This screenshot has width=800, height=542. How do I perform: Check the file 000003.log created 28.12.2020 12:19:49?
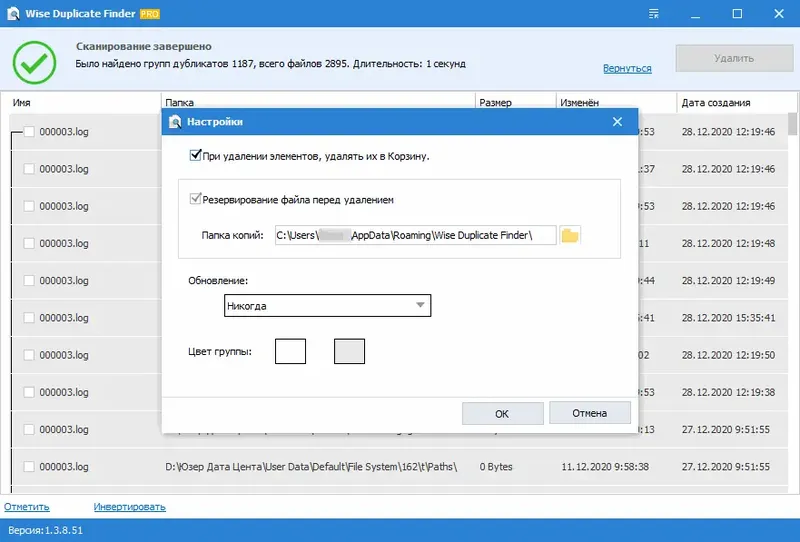click(x=29, y=281)
